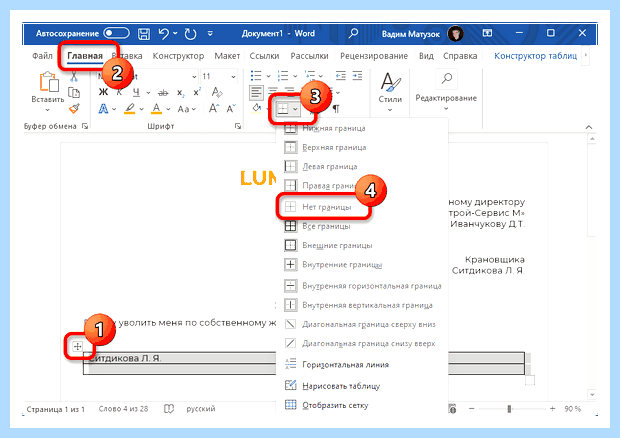The width and height of the screenshot is (620, 438).
Task: Click the text highlight color marker
Action: (130, 108)
